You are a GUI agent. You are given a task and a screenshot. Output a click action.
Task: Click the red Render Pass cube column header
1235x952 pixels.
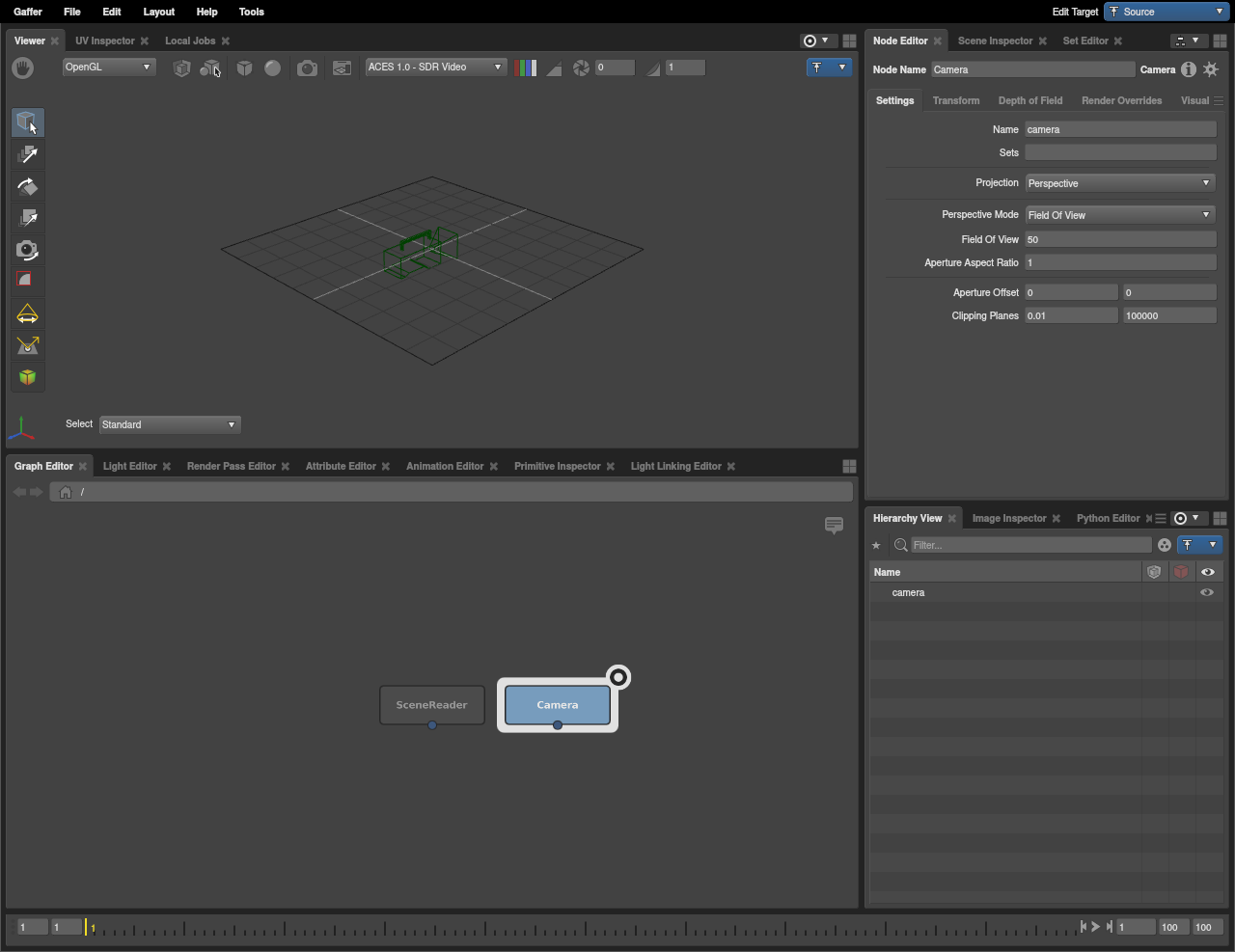1181,572
